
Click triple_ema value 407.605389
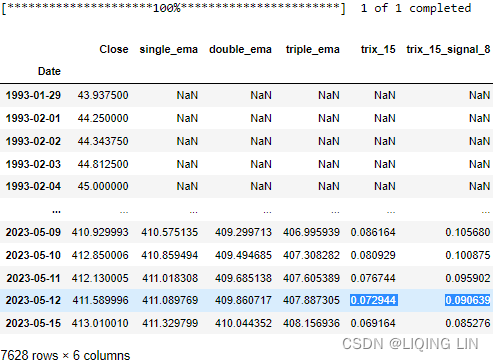(311, 278)
